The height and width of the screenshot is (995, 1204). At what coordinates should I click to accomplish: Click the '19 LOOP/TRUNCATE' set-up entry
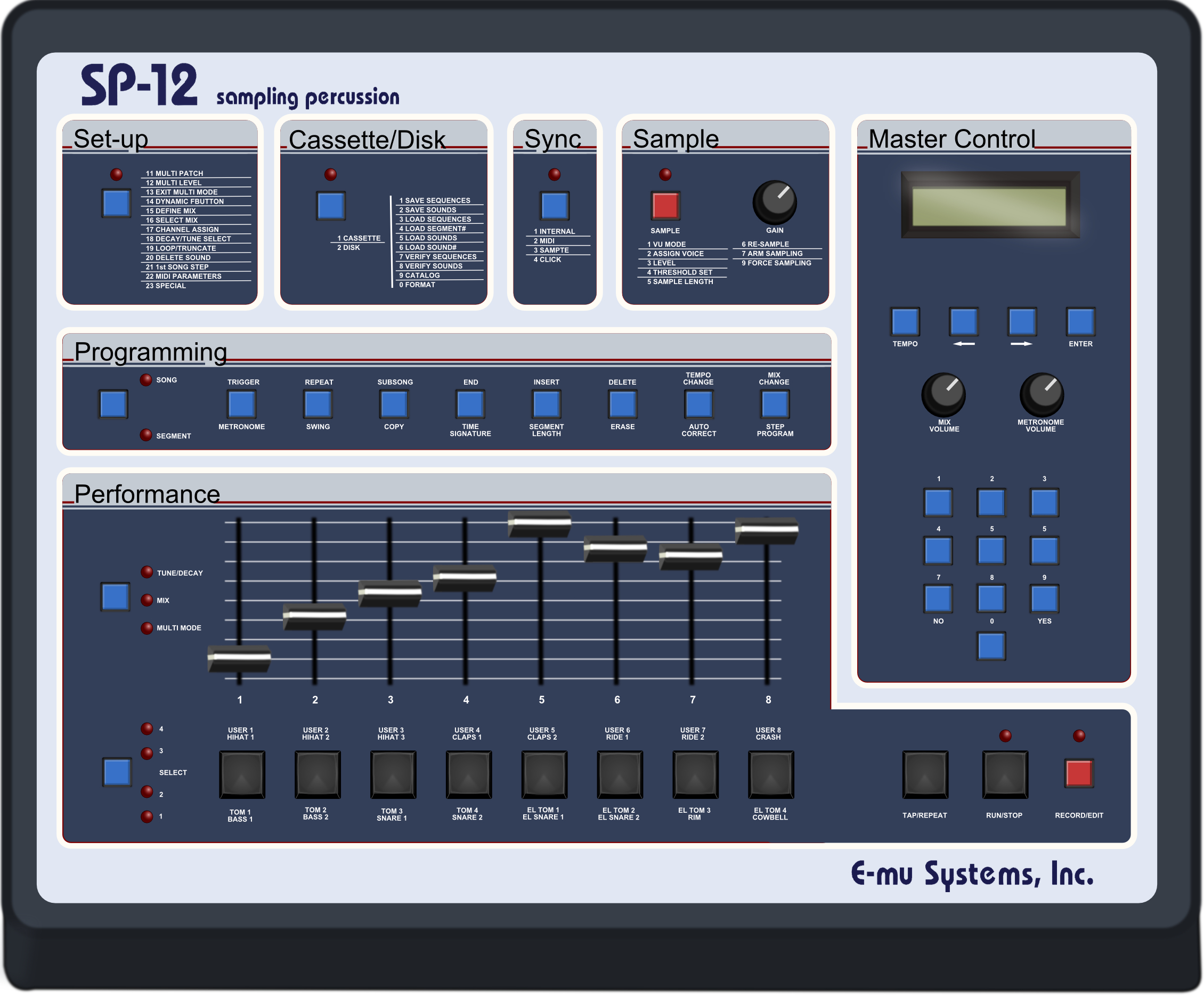click(x=181, y=248)
